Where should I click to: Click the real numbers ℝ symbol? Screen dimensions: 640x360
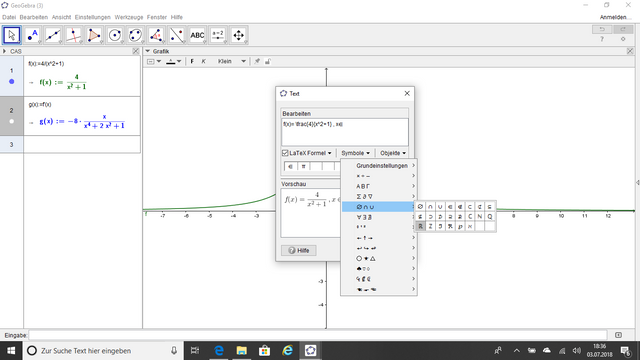(x=420, y=227)
